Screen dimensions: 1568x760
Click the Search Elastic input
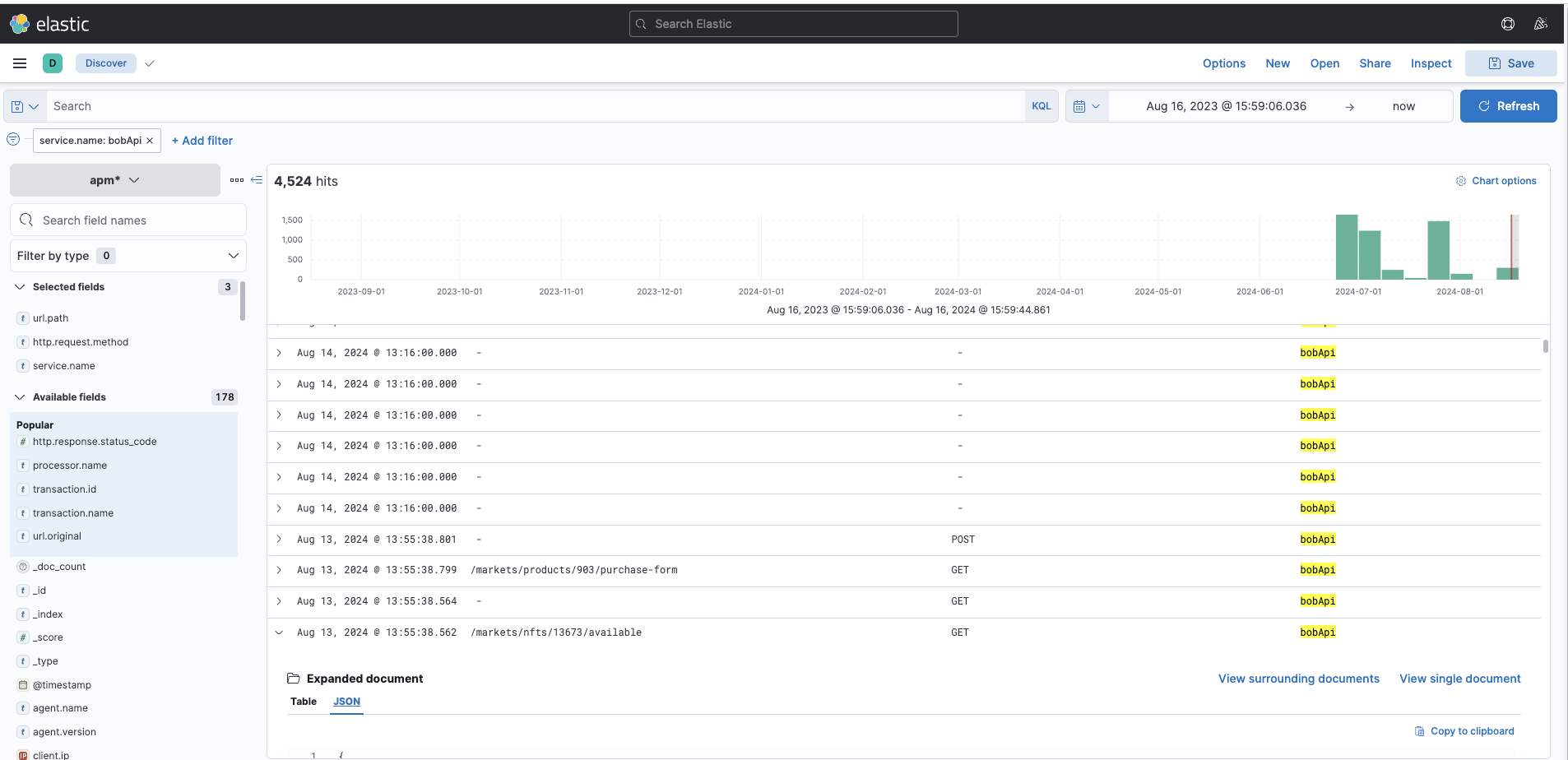[x=793, y=24]
